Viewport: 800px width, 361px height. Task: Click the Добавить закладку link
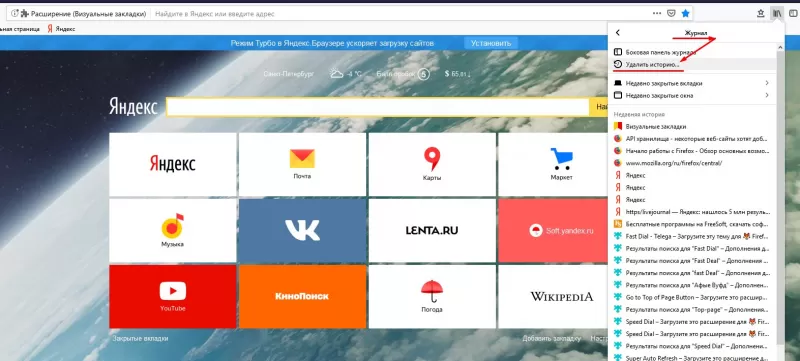coord(552,338)
